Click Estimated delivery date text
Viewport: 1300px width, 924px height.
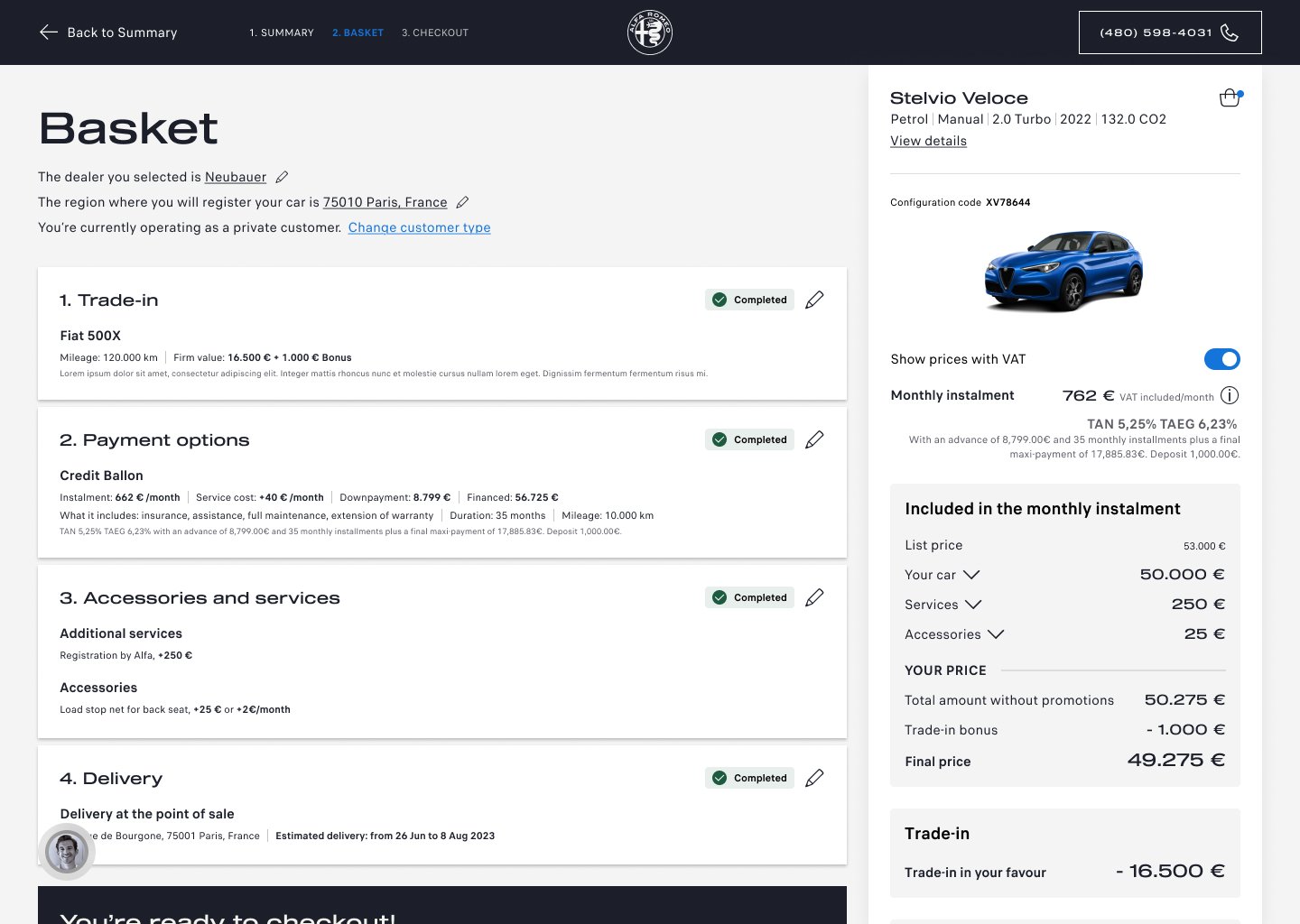[x=385, y=836]
